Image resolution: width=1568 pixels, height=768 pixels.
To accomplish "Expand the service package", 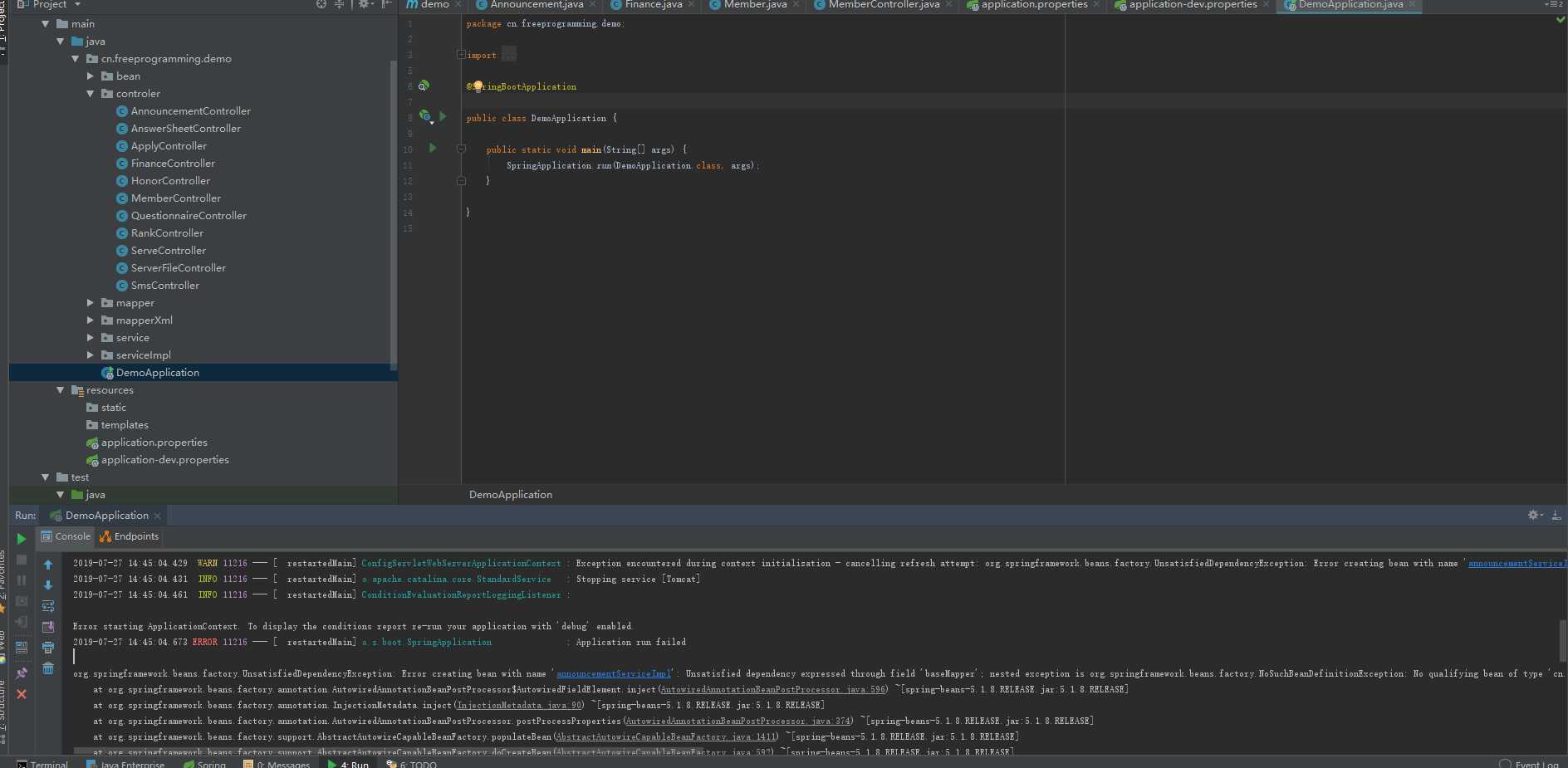I will pos(91,338).
